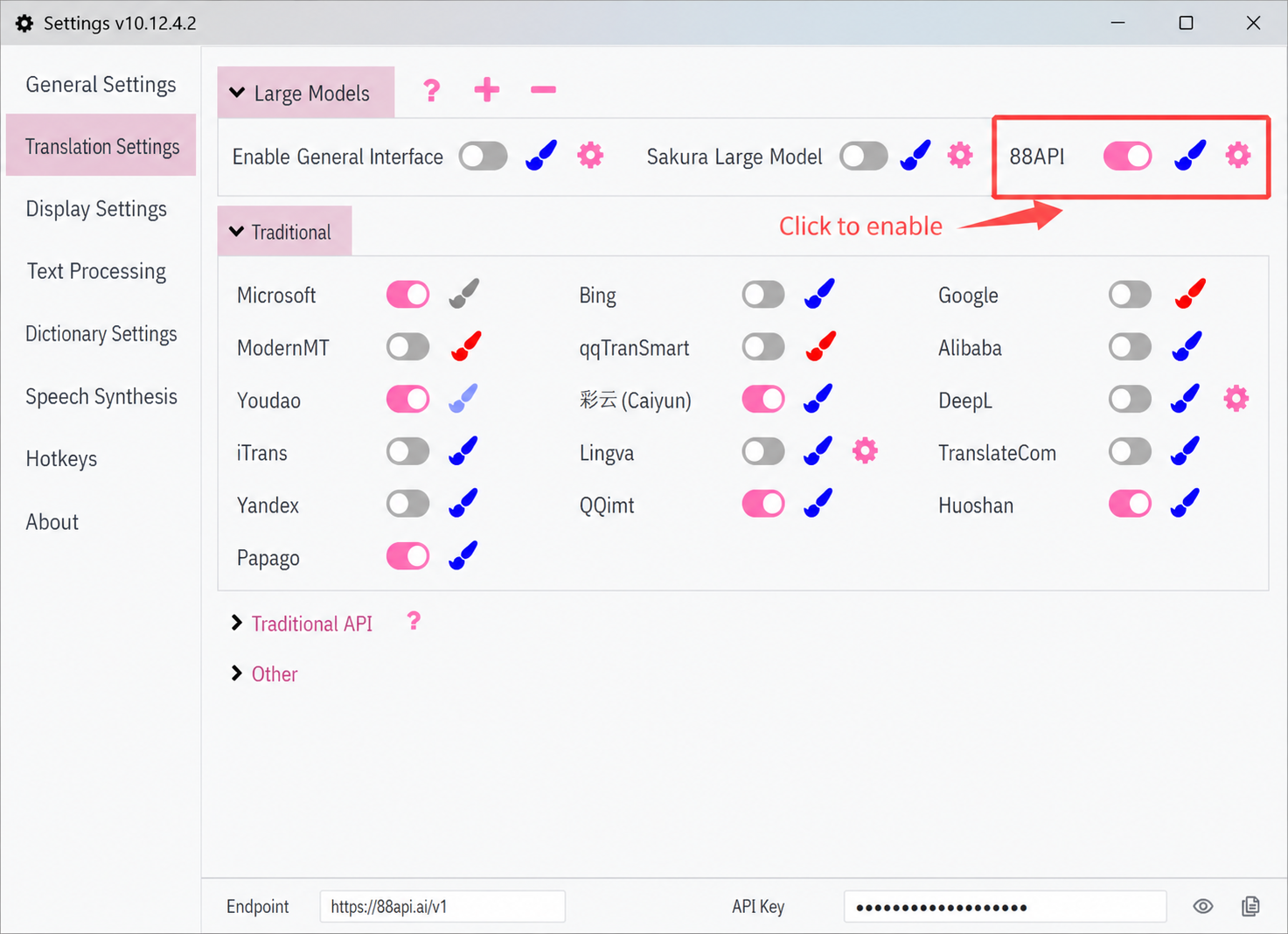Enable the ModernMT toggle
This screenshot has width=1288, height=934.
click(408, 347)
